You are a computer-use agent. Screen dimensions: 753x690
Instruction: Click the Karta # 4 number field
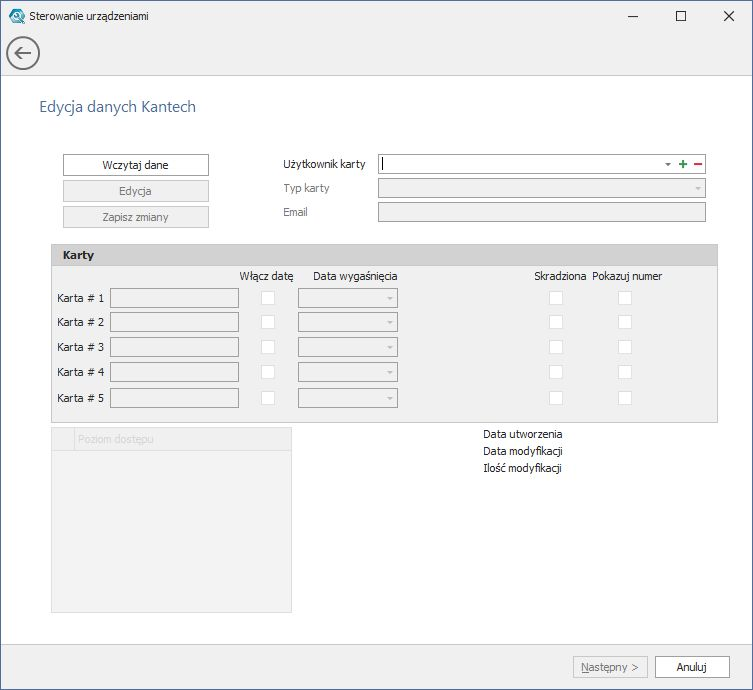tap(174, 372)
